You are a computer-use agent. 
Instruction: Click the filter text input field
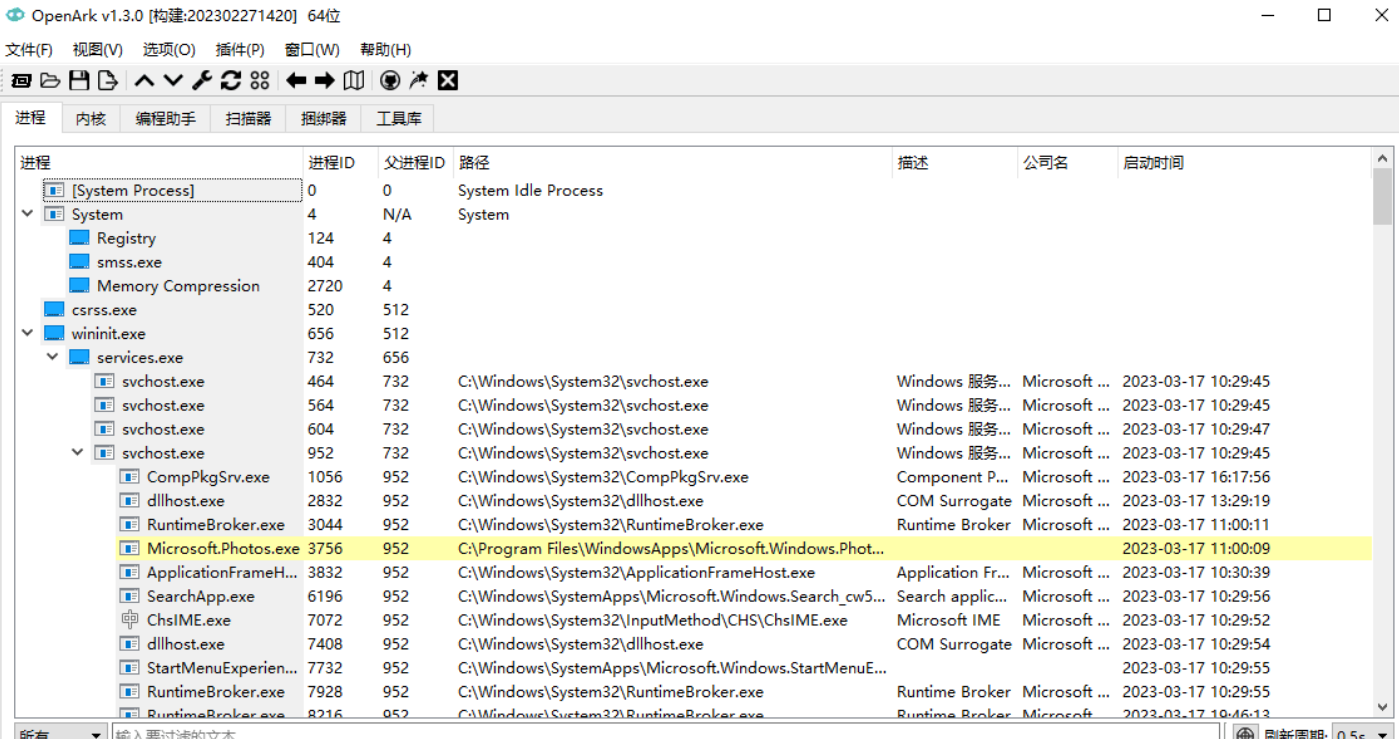400,733
